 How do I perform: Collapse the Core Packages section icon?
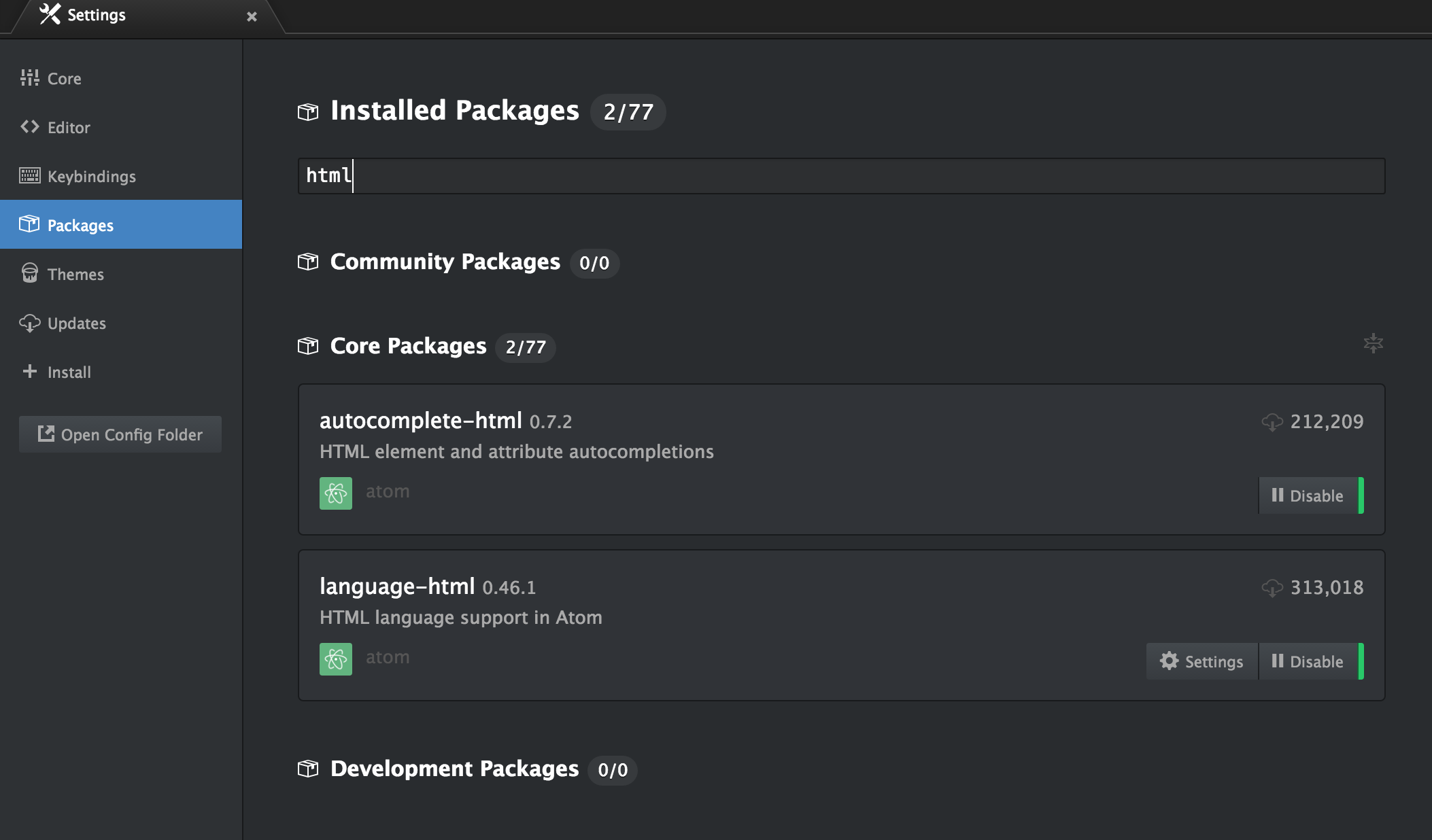[1373, 343]
